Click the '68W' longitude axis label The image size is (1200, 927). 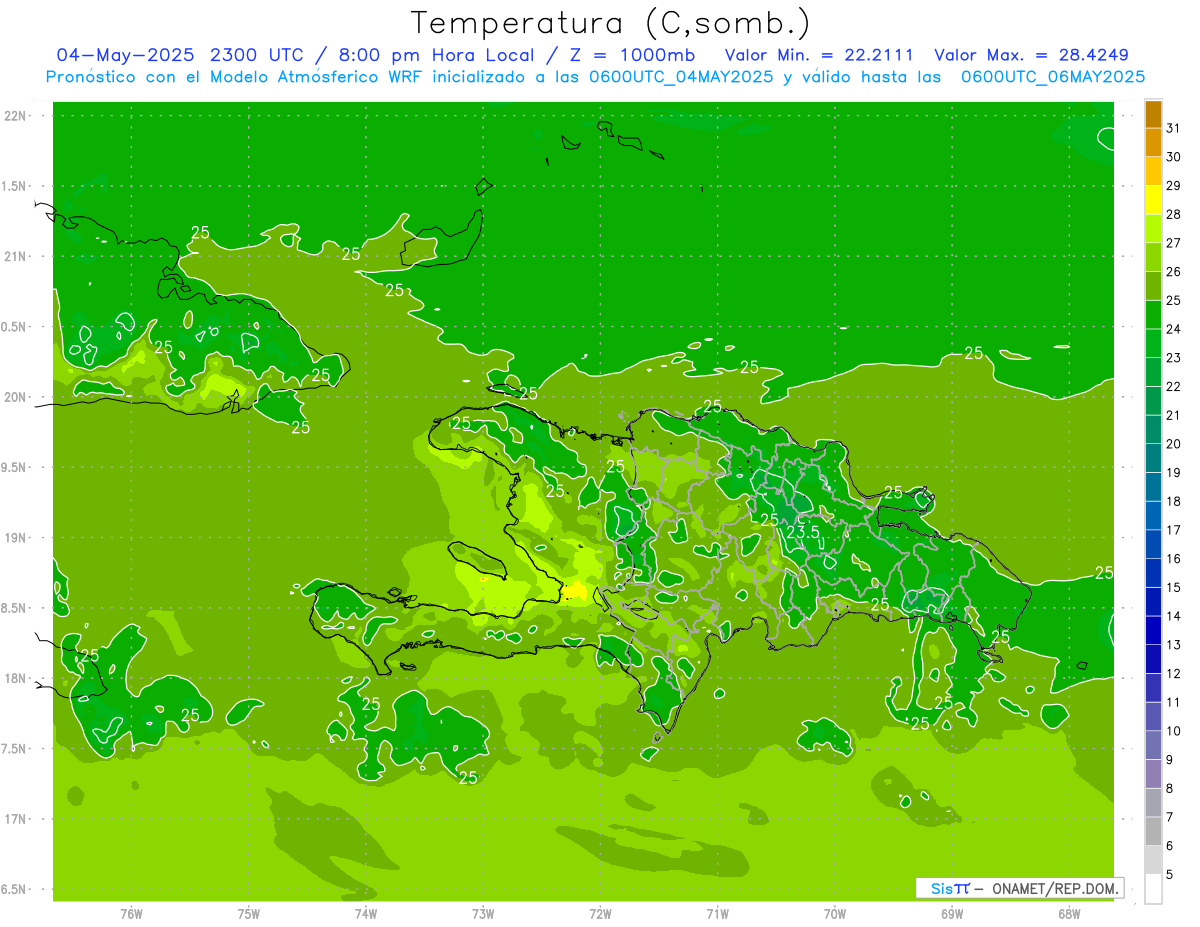tap(1069, 913)
